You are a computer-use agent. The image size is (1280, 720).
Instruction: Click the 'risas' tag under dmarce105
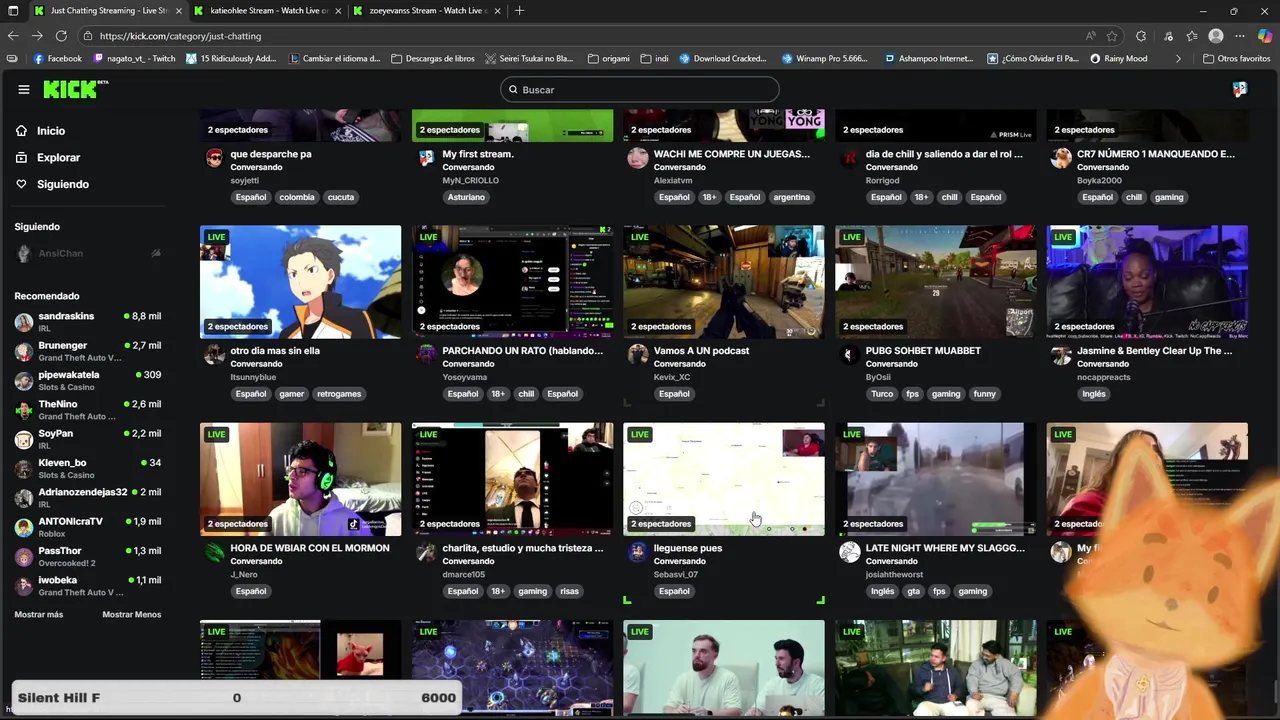pyautogui.click(x=569, y=591)
